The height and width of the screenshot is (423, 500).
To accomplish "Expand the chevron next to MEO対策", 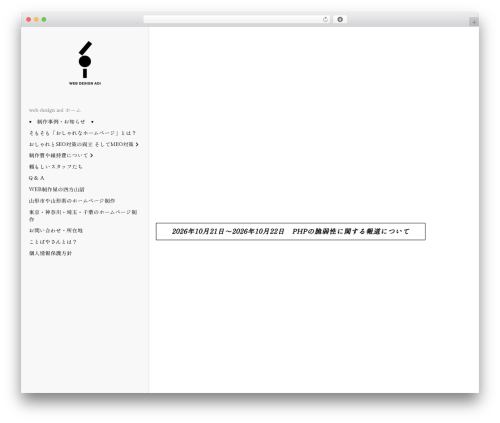I will [x=137, y=144].
